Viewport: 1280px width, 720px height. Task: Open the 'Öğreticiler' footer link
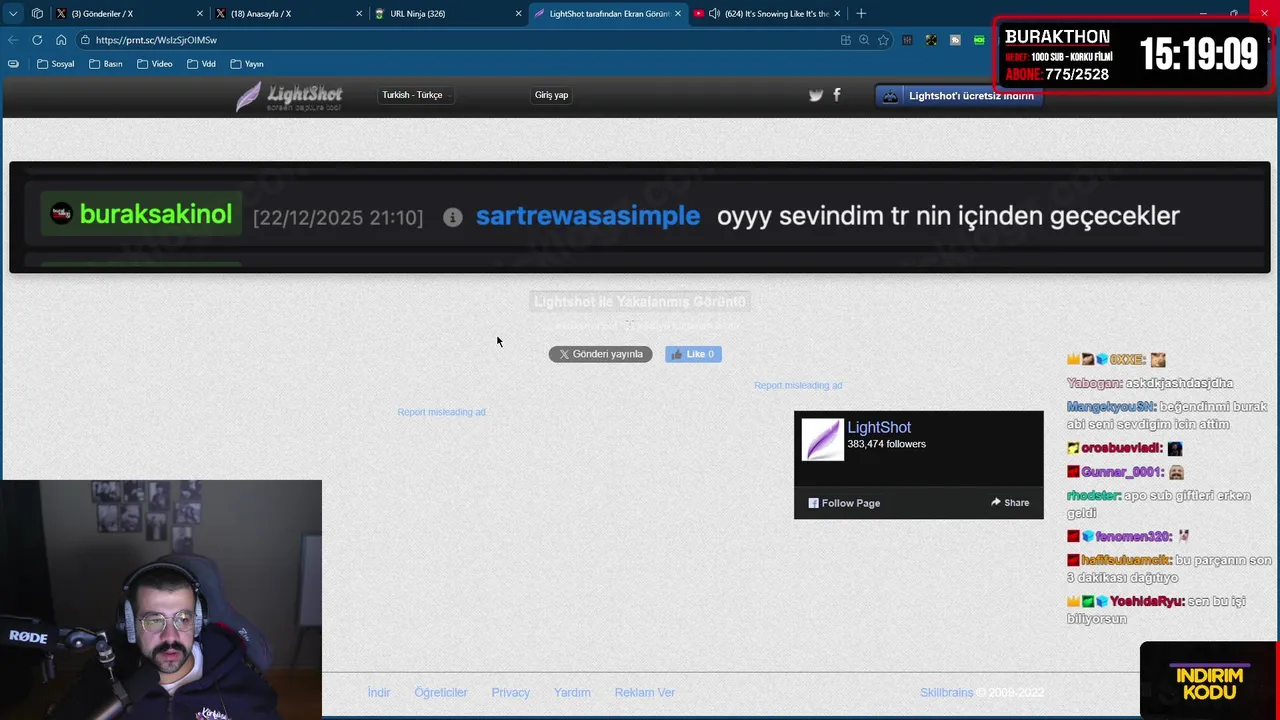(x=441, y=692)
